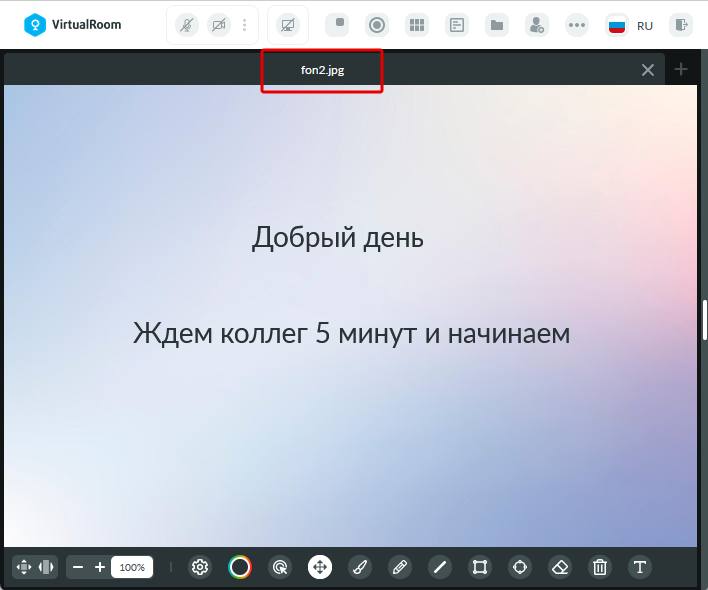The width and height of the screenshot is (708, 590).
Task: Select the pencil tool
Action: 400,567
